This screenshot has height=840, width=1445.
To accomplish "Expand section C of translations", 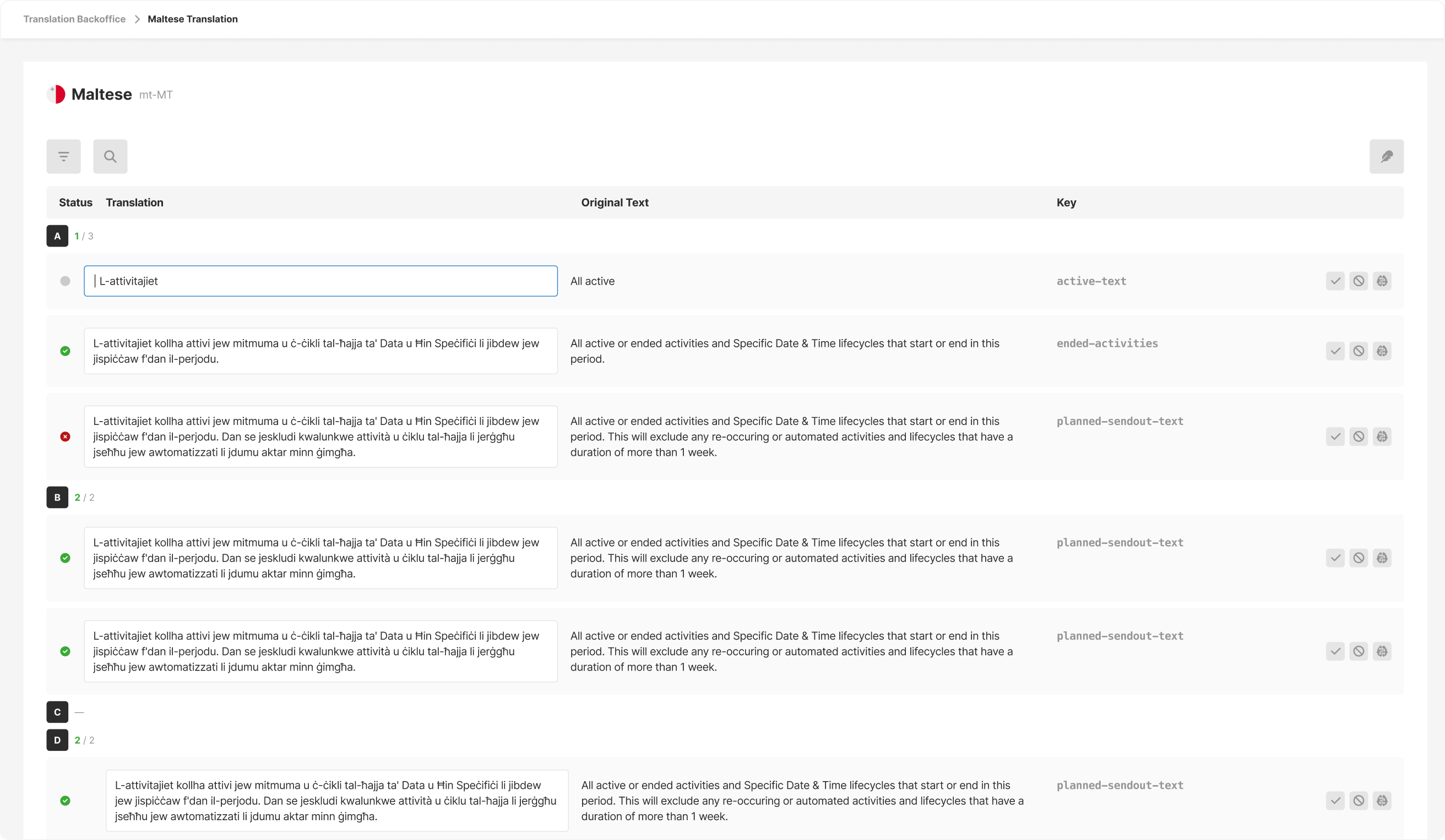I will pyautogui.click(x=57, y=712).
